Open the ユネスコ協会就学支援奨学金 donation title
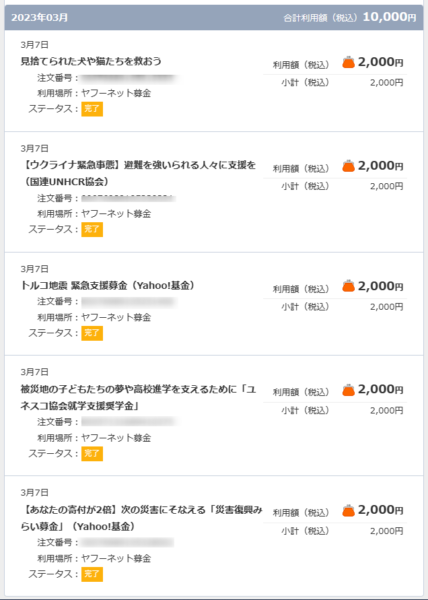Image resolution: width=428 pixels, height=600 pixels. click(x=138, y=398)
